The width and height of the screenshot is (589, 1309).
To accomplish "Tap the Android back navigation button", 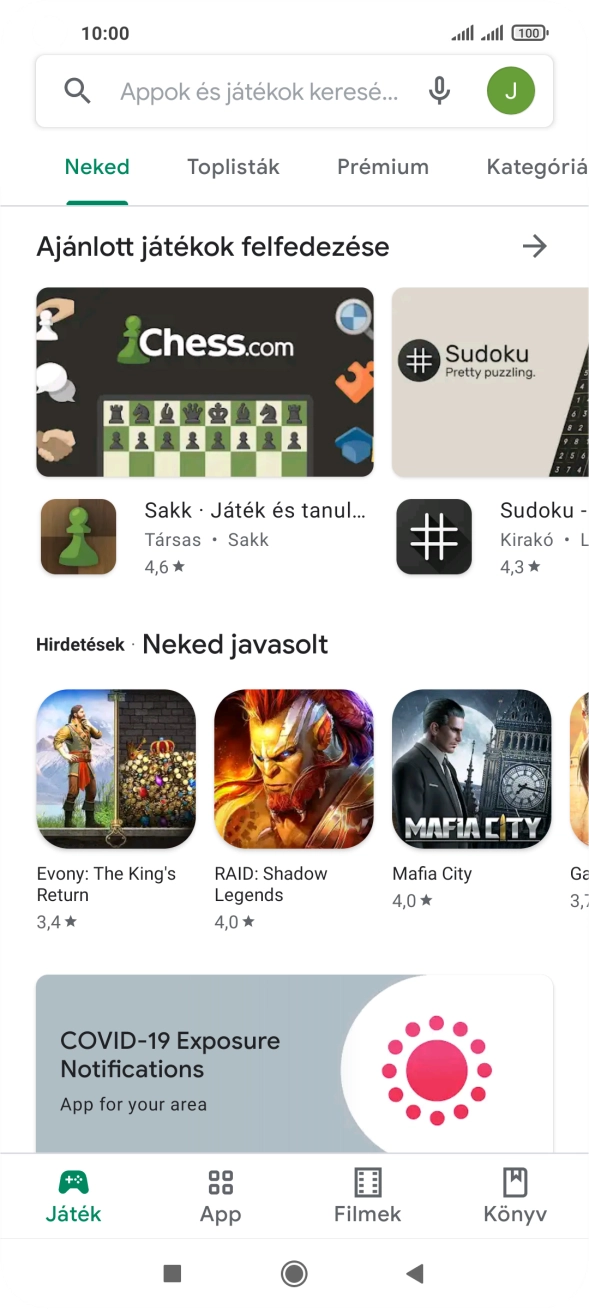I will pyautogui.click(x=415, y=1273).
